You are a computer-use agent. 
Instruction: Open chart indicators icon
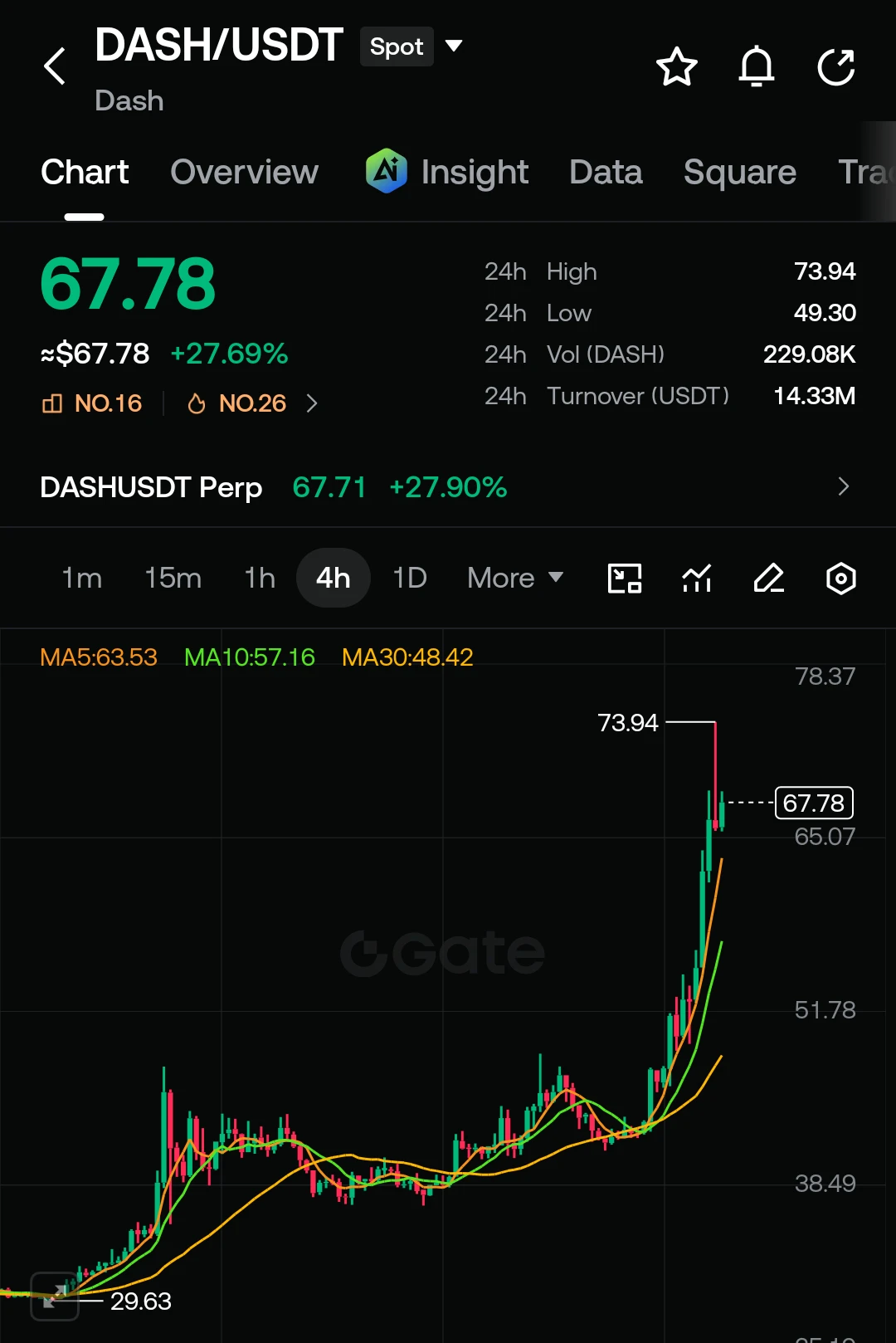697,579
